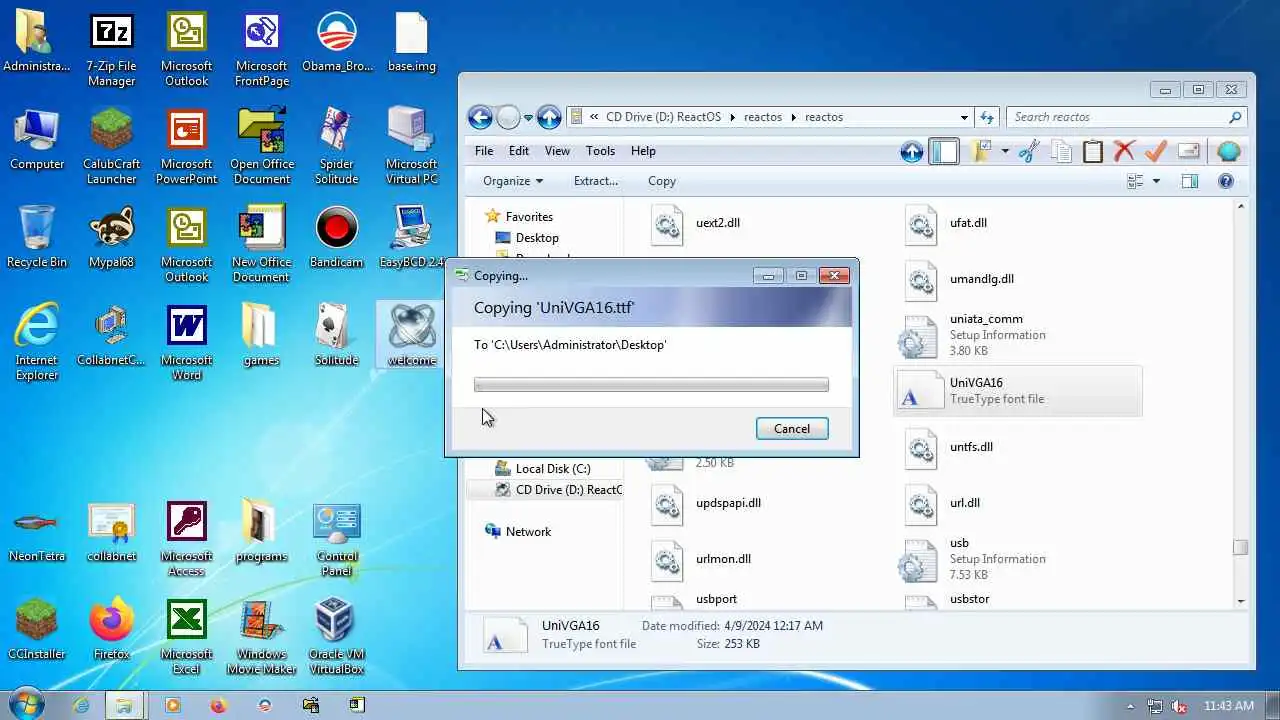Expand dropdown arrow next to folder options icon

tap(1005, 152)
